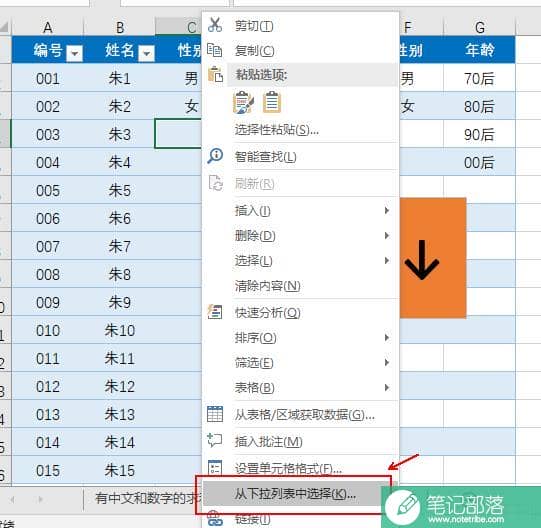Screen dimensions: 541x528
Task: Choose the paste with source formatting icon
Action: pos(244,102)
